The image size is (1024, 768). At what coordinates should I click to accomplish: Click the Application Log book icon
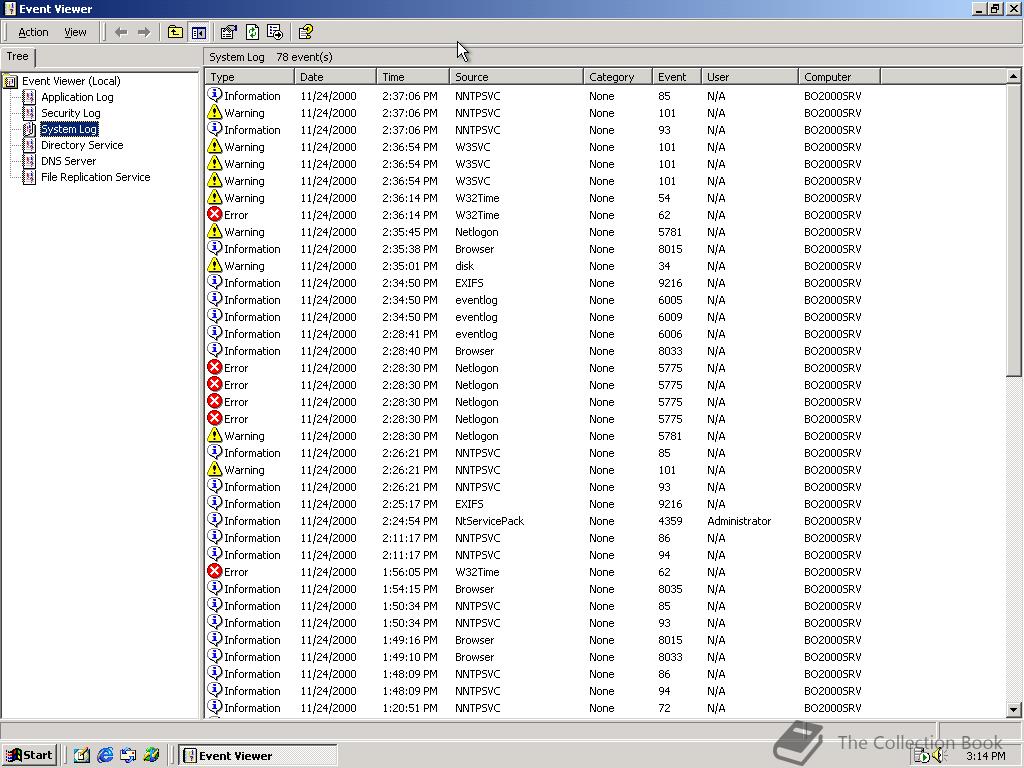pyautogui.click(x=29, y=97)
